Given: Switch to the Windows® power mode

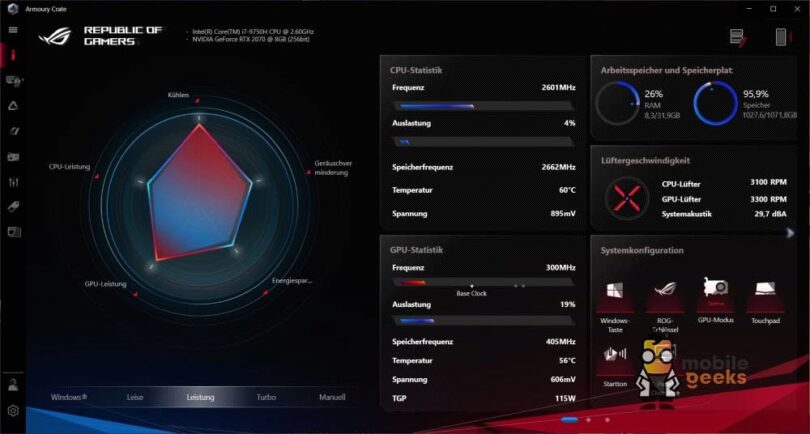Looking at the screenshot, I should point(69,397).
